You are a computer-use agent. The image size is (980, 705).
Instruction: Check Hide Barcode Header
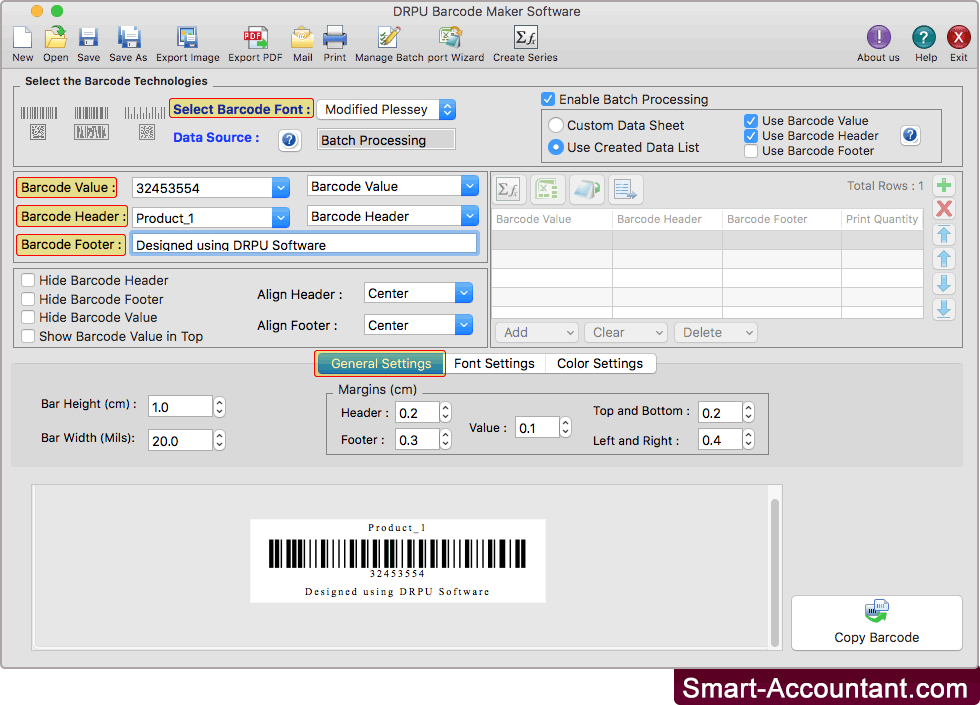click(28, 280)
